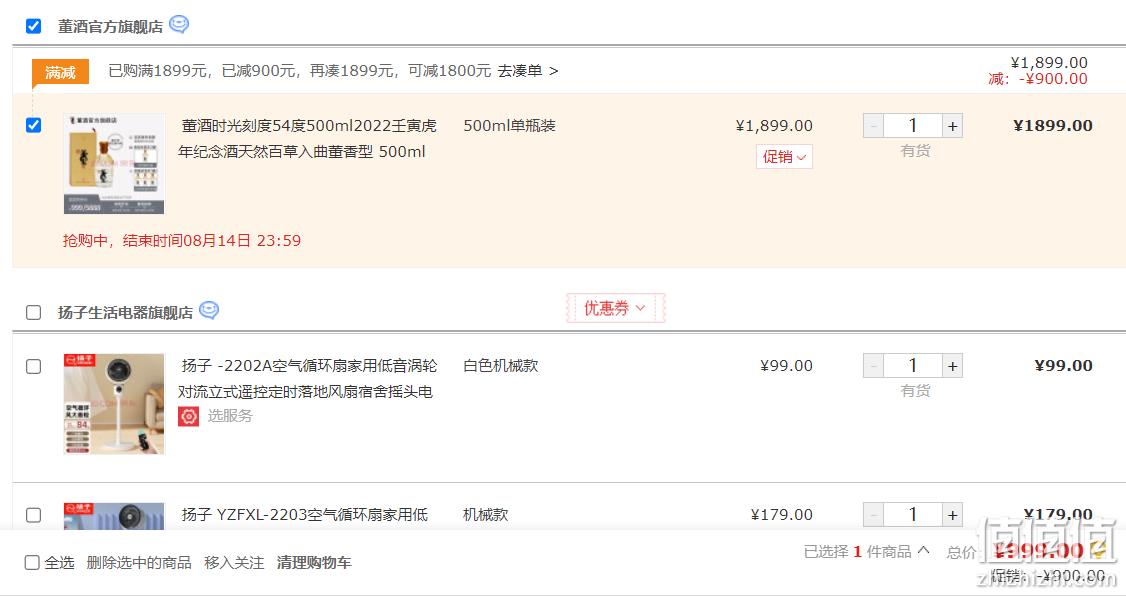
Task: Expand the 已选择 1 件商品 arrow
Action: [x=923, y=551]
